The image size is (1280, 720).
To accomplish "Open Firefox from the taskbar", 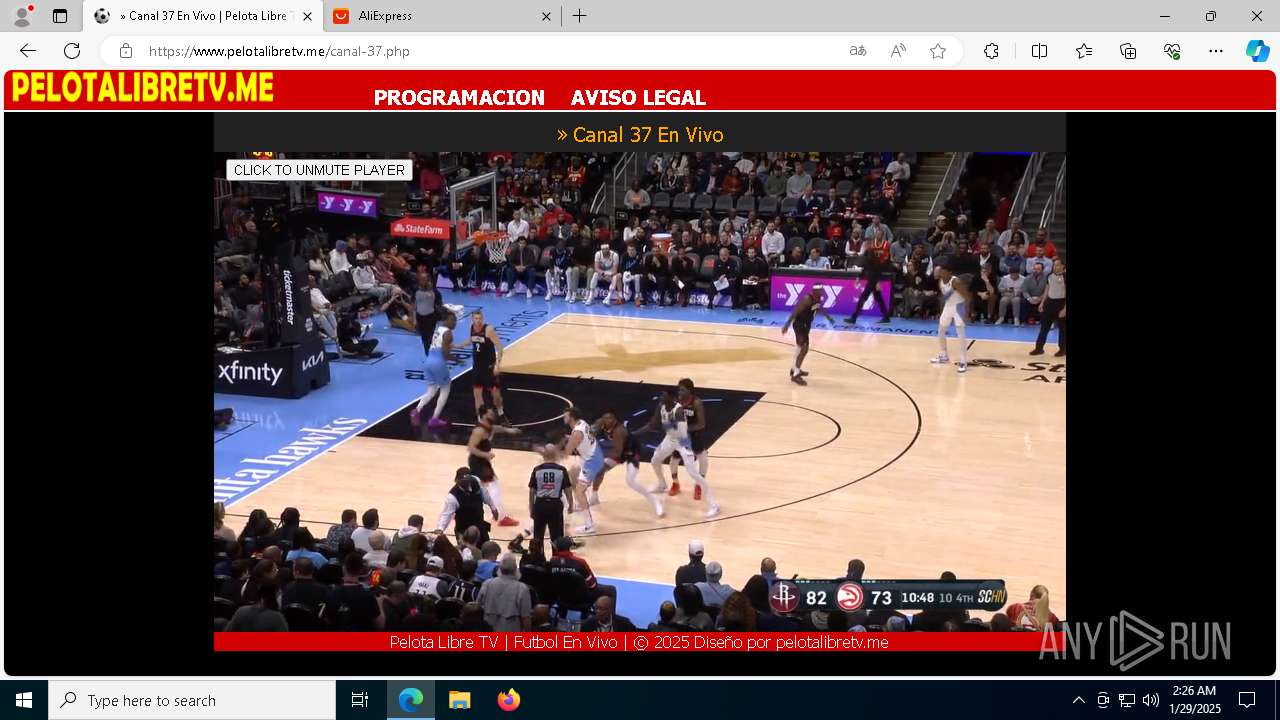I will [508, 700].
